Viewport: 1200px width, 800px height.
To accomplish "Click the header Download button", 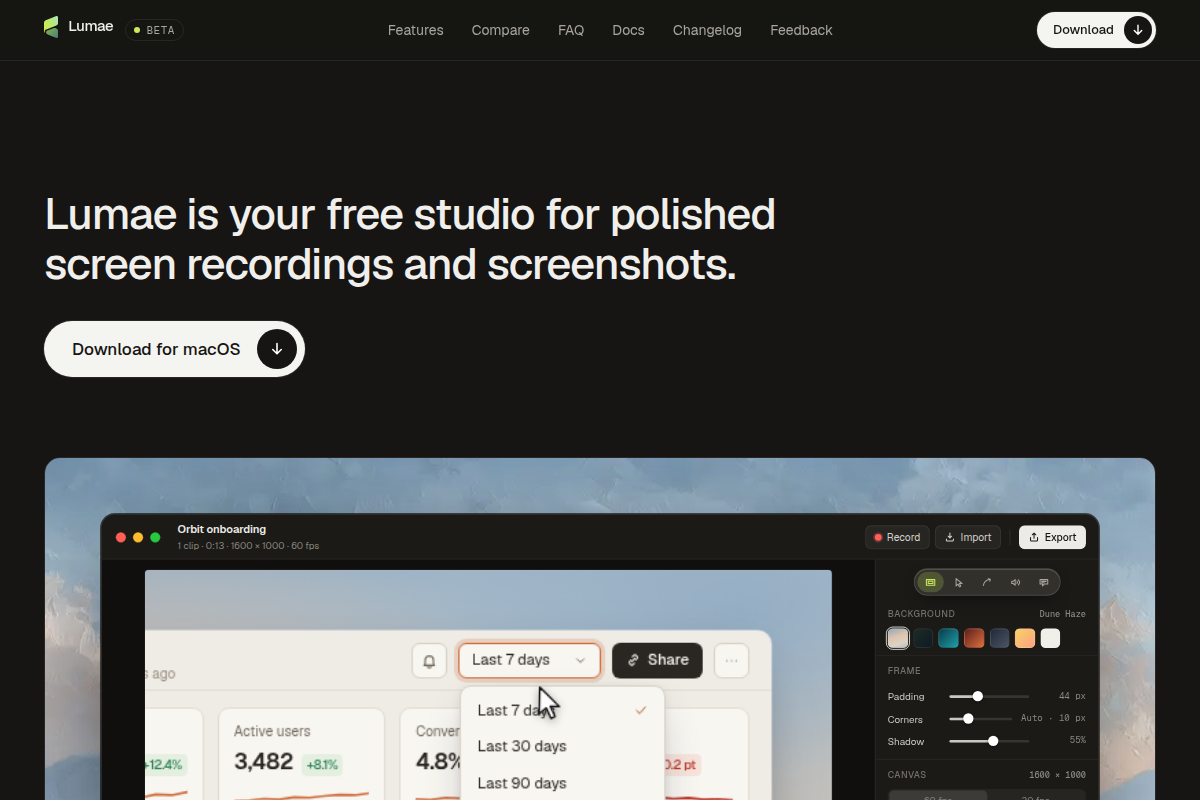I will (x=1096, y=30).
